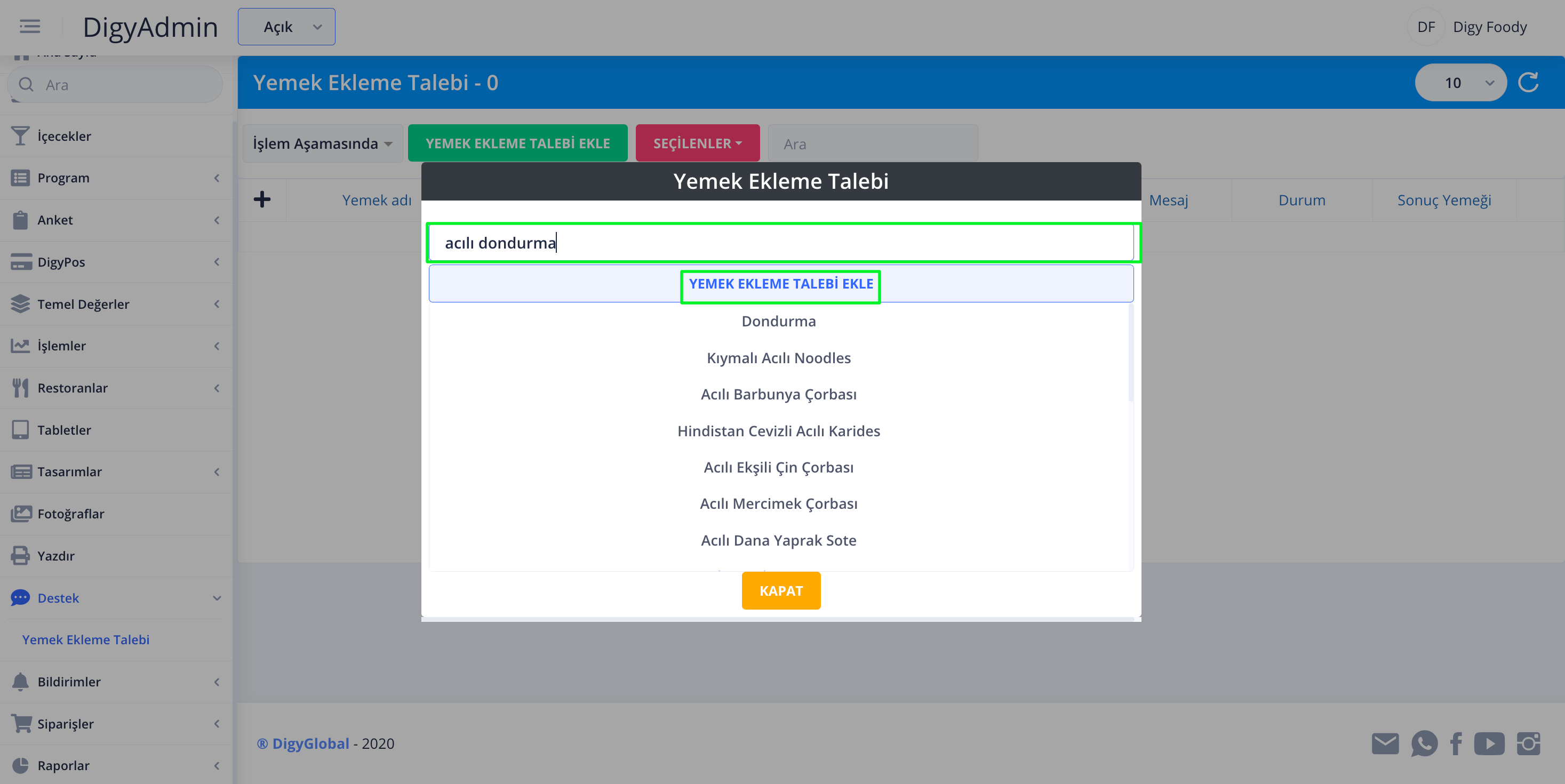
Task: Expand Restoranlar sidebar menu
Action: (115, 387)
